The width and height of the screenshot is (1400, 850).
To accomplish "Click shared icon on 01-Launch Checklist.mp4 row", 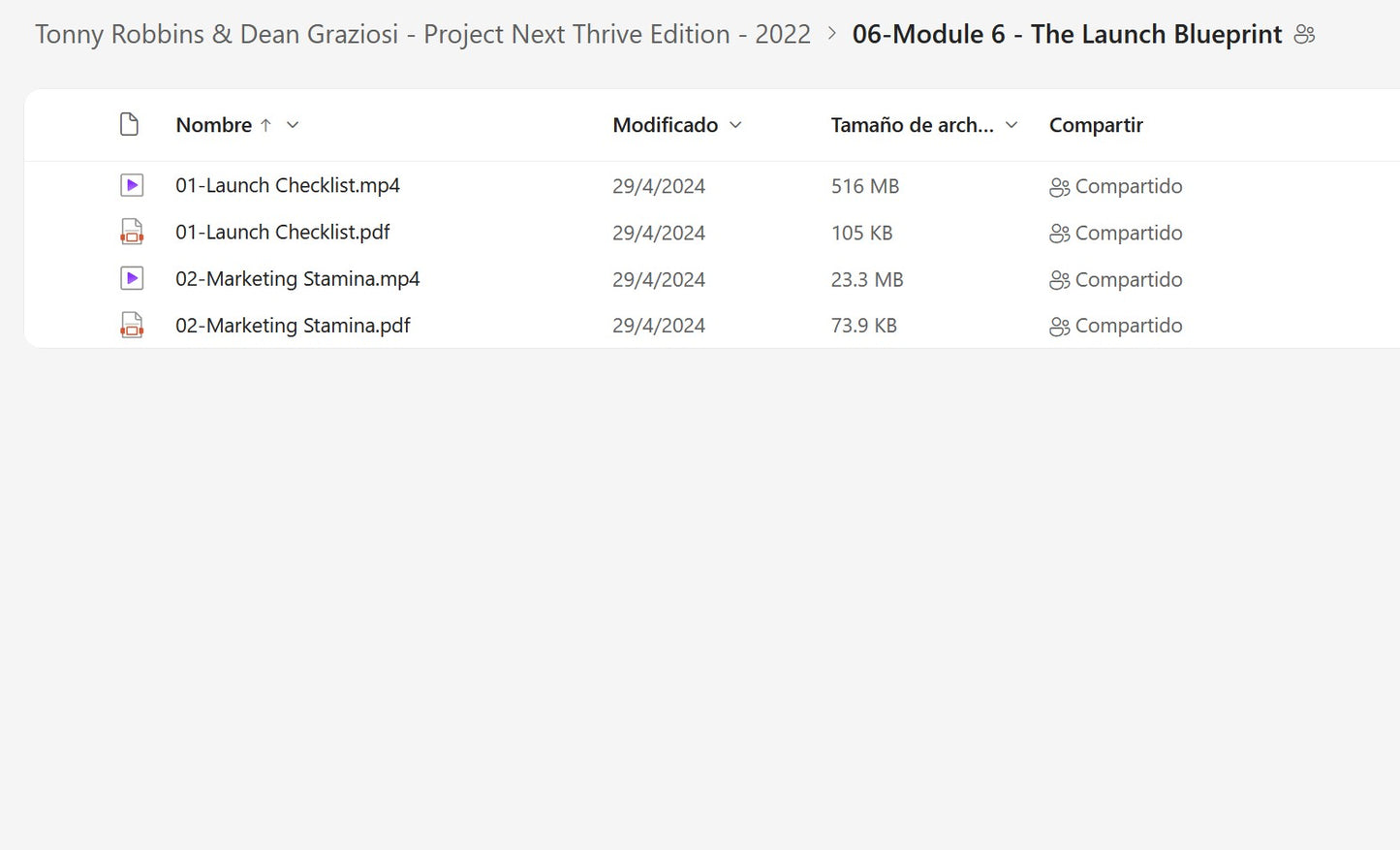I will [x=1059, y=187].
